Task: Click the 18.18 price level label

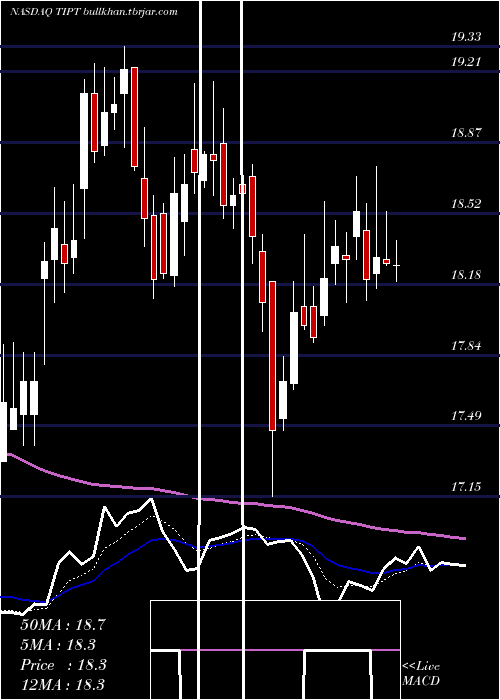Action: pyautogui.click(x=466, y=275)
